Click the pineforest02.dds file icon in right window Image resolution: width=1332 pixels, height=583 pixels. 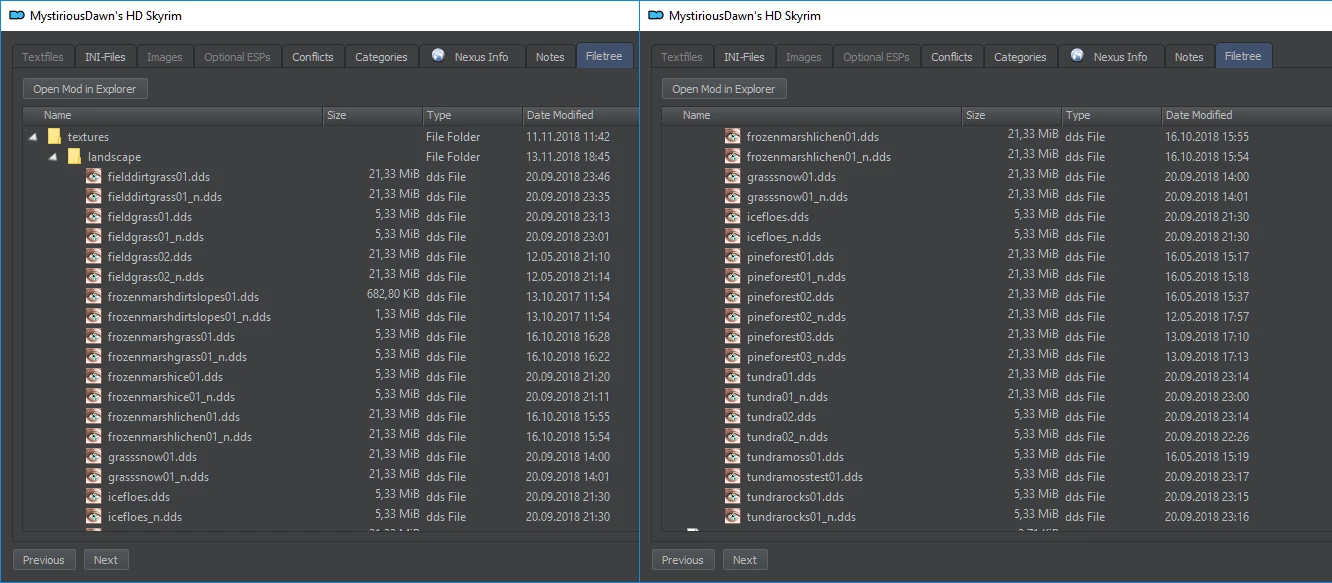(733, 297)
